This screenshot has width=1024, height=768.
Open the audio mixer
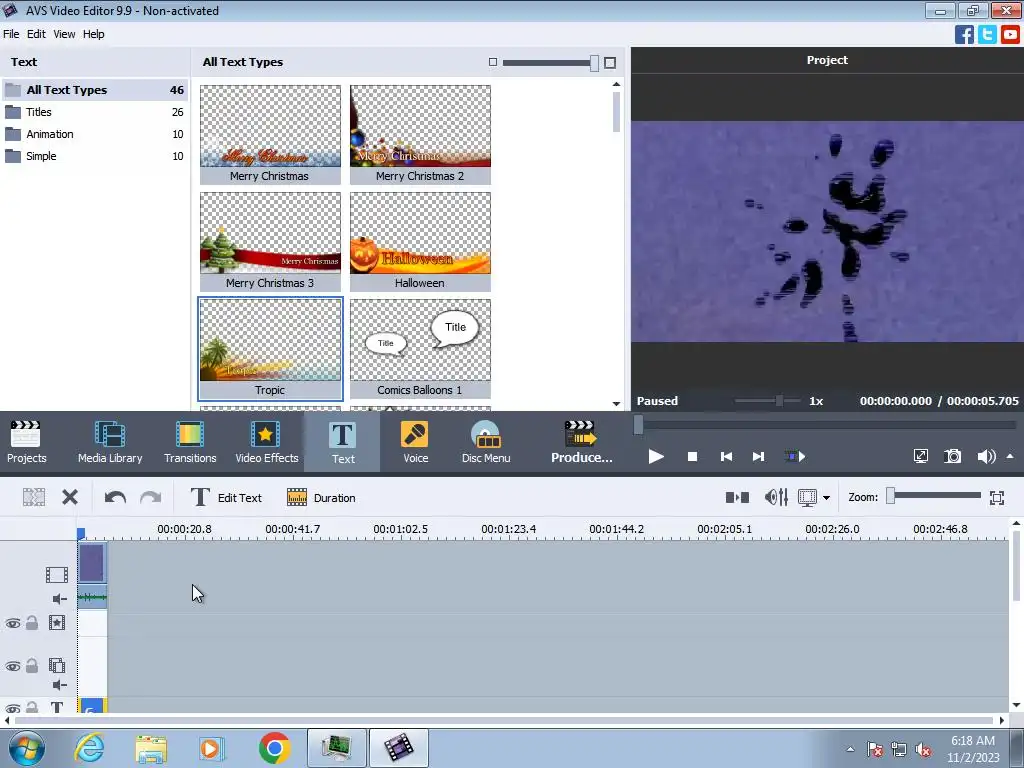point(776,498)
